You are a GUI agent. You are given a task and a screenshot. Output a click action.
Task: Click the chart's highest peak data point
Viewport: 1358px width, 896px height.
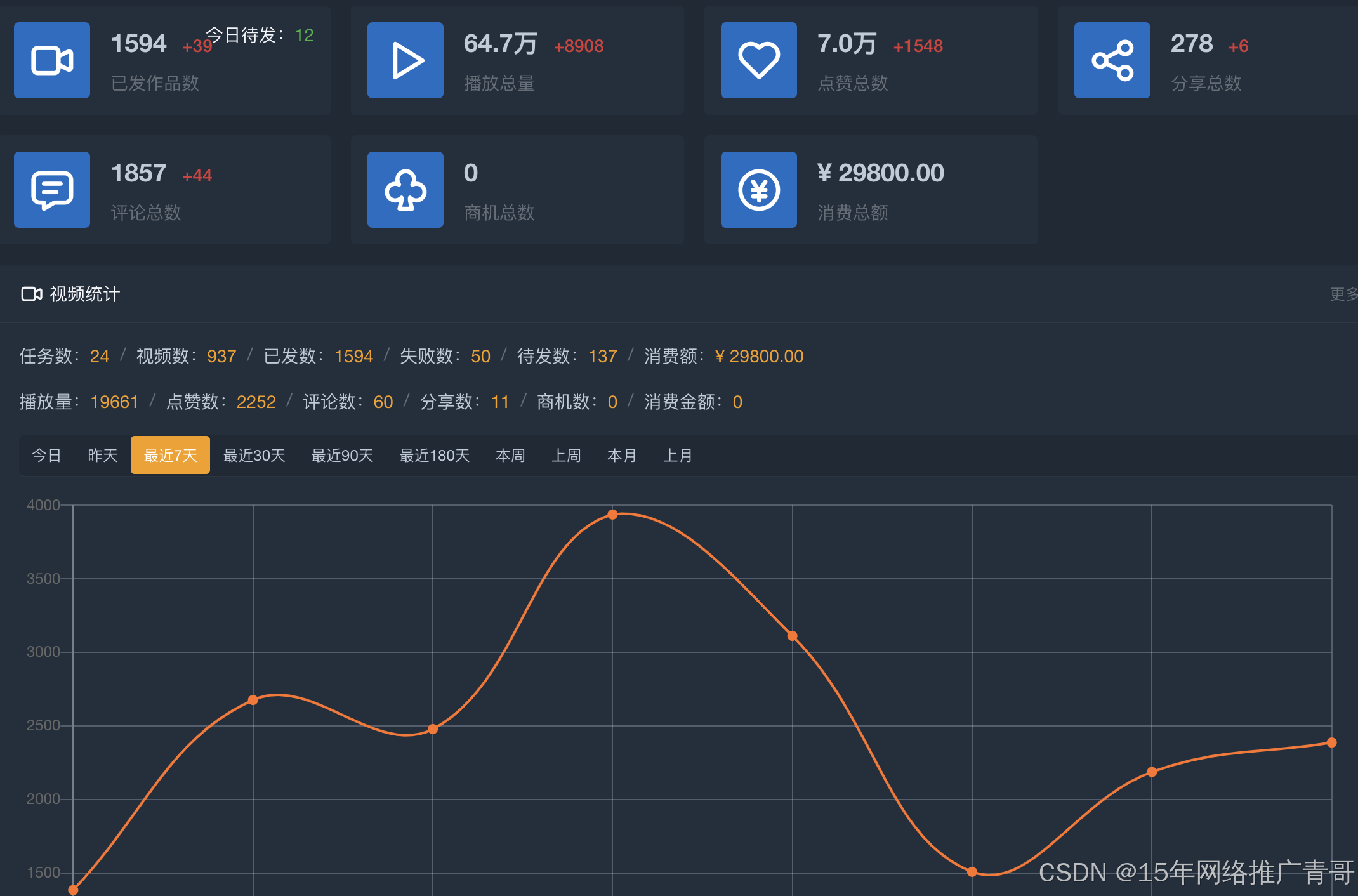[612, 515]
